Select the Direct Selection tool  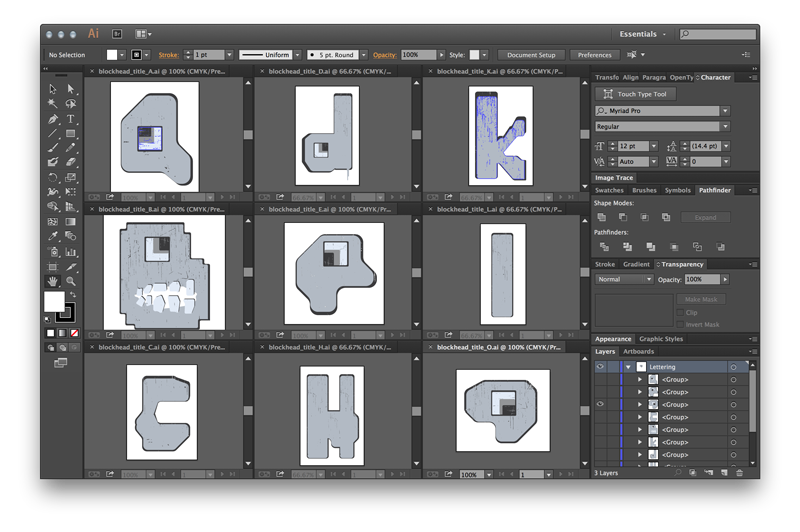click(x=71, y=89)
